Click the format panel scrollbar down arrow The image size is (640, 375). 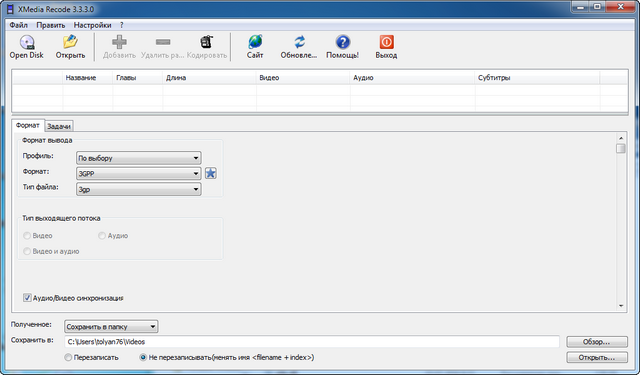click(x=621, y=306)
